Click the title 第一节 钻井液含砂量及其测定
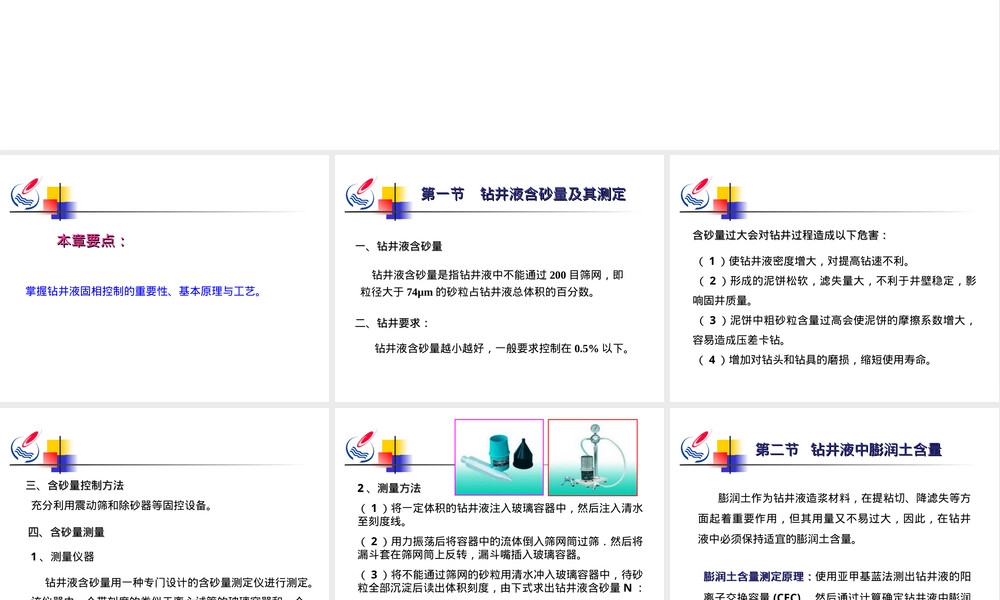This screenshot has width=1000, height=600. 524,194
